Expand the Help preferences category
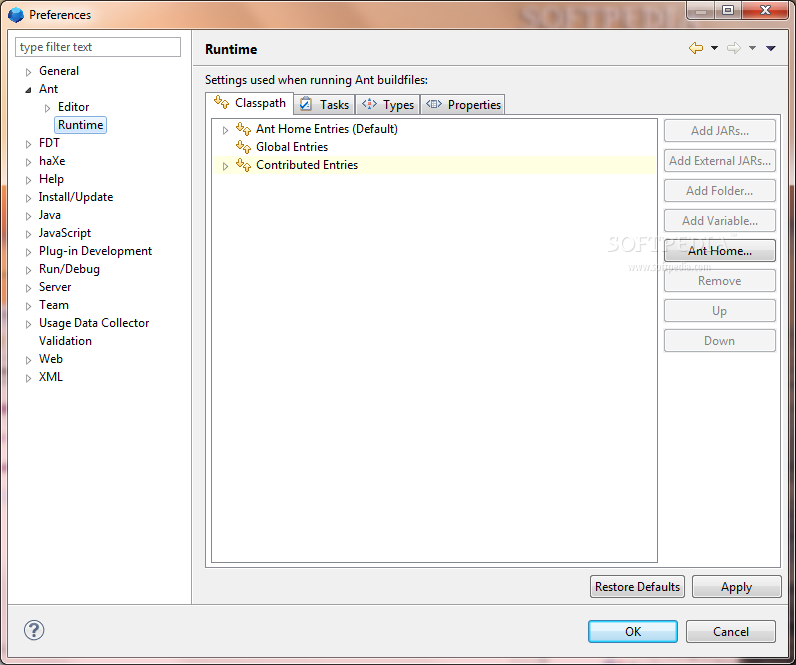This screenshot has height=665, width=796. [28, 180]
